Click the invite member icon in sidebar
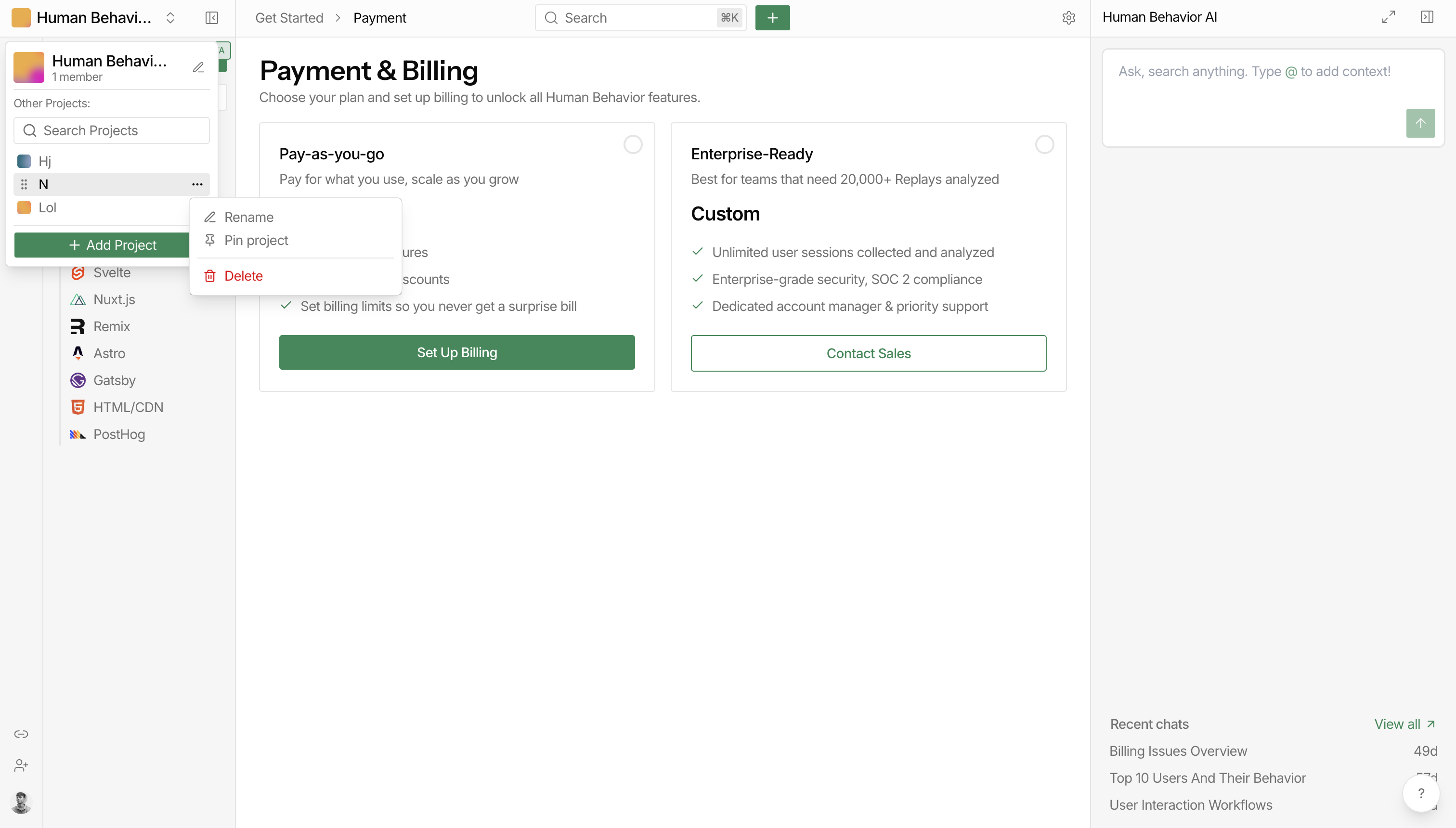The image size is (1456, 828). (x=21, y=765)
